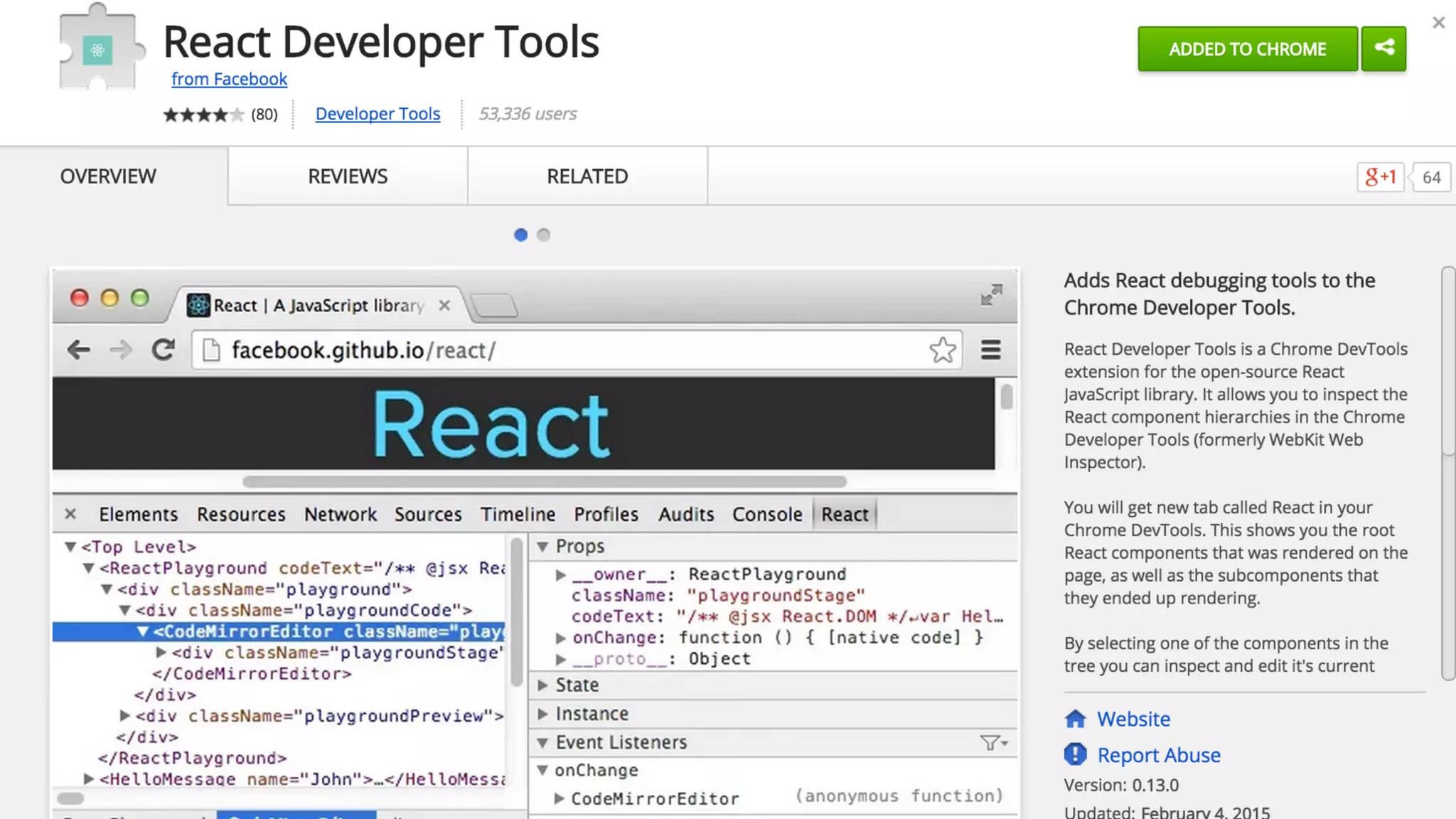The width and height of the screenshot is (1456, 819).
Task: Click the React Developer Tools puzzle icon
Action: coord(99,50)
